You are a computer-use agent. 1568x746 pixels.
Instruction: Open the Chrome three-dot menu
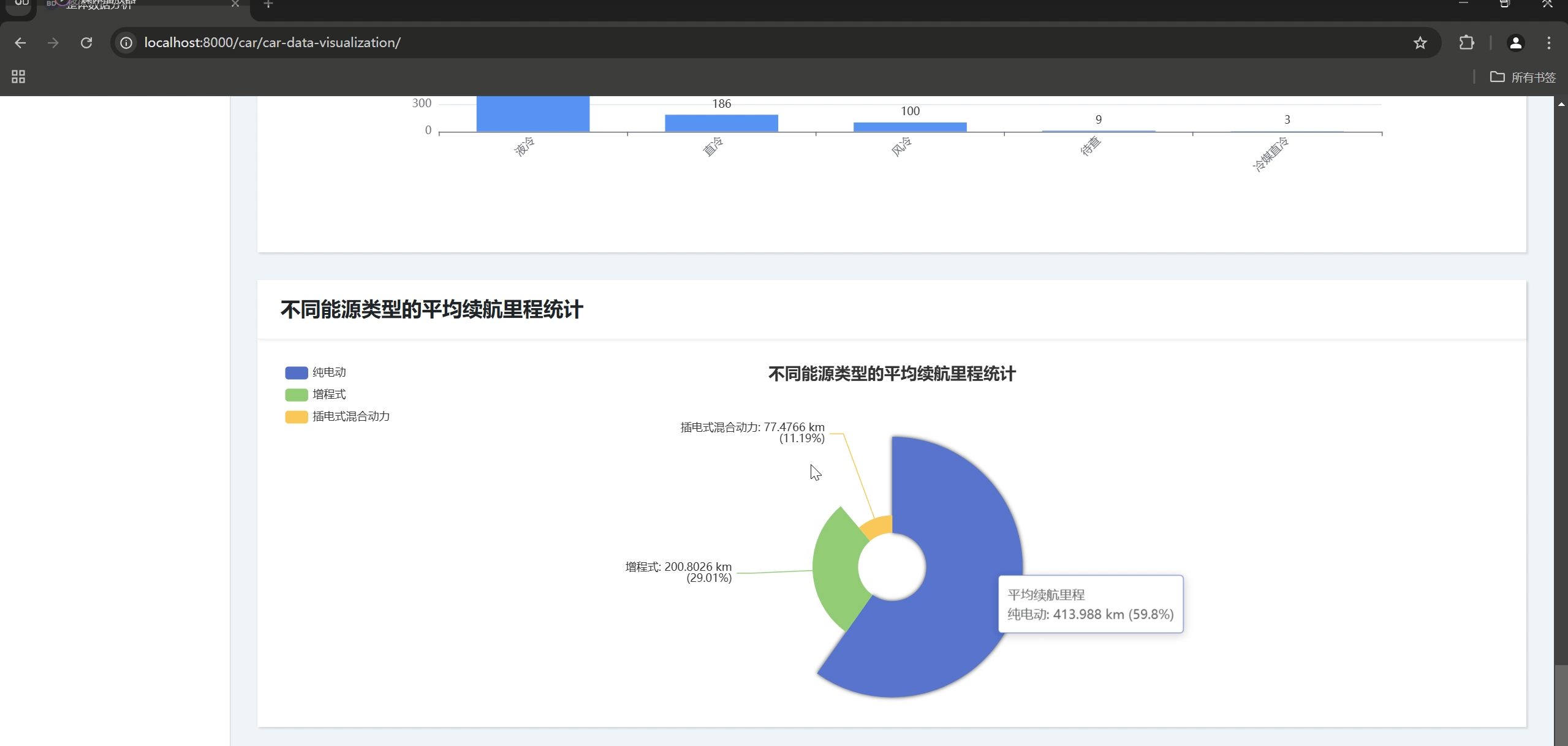coord(1548,43)
